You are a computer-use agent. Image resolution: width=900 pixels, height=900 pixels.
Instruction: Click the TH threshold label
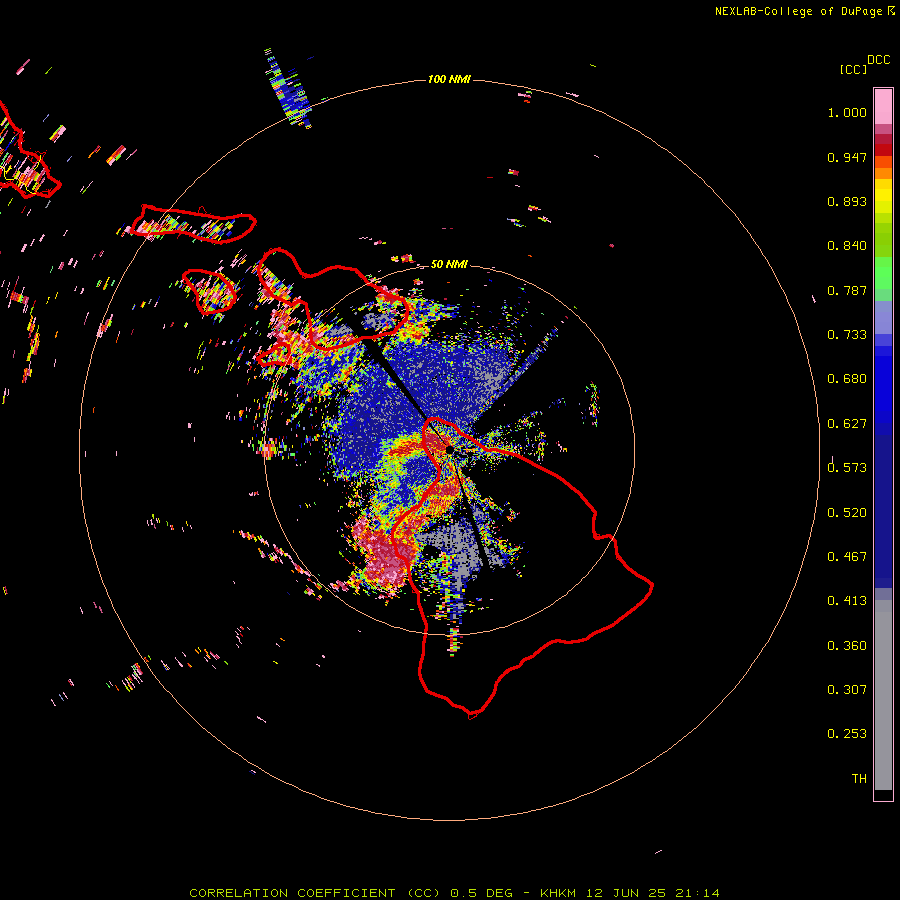(859, 779)
